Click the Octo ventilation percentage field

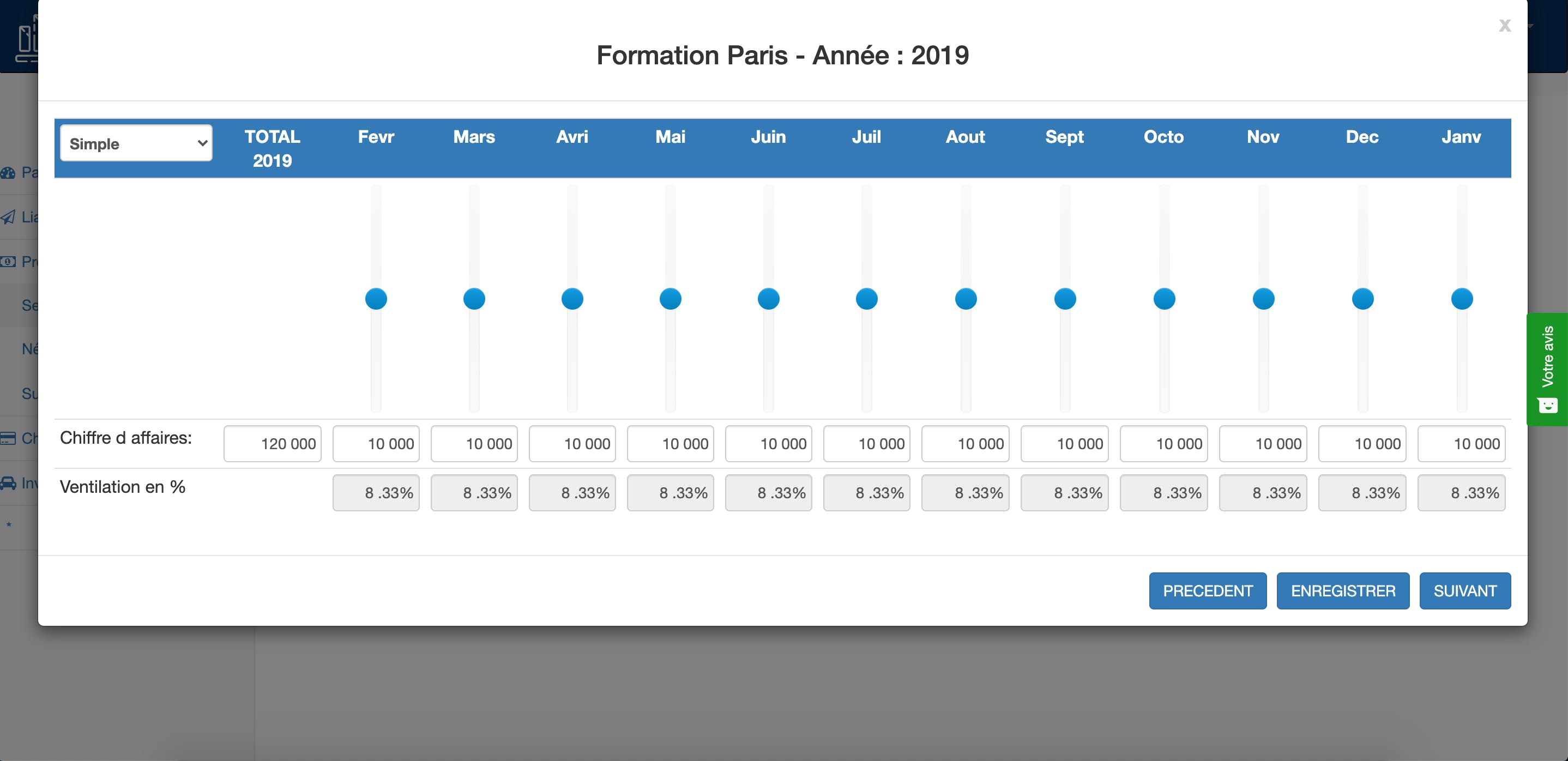(1163, 492)
